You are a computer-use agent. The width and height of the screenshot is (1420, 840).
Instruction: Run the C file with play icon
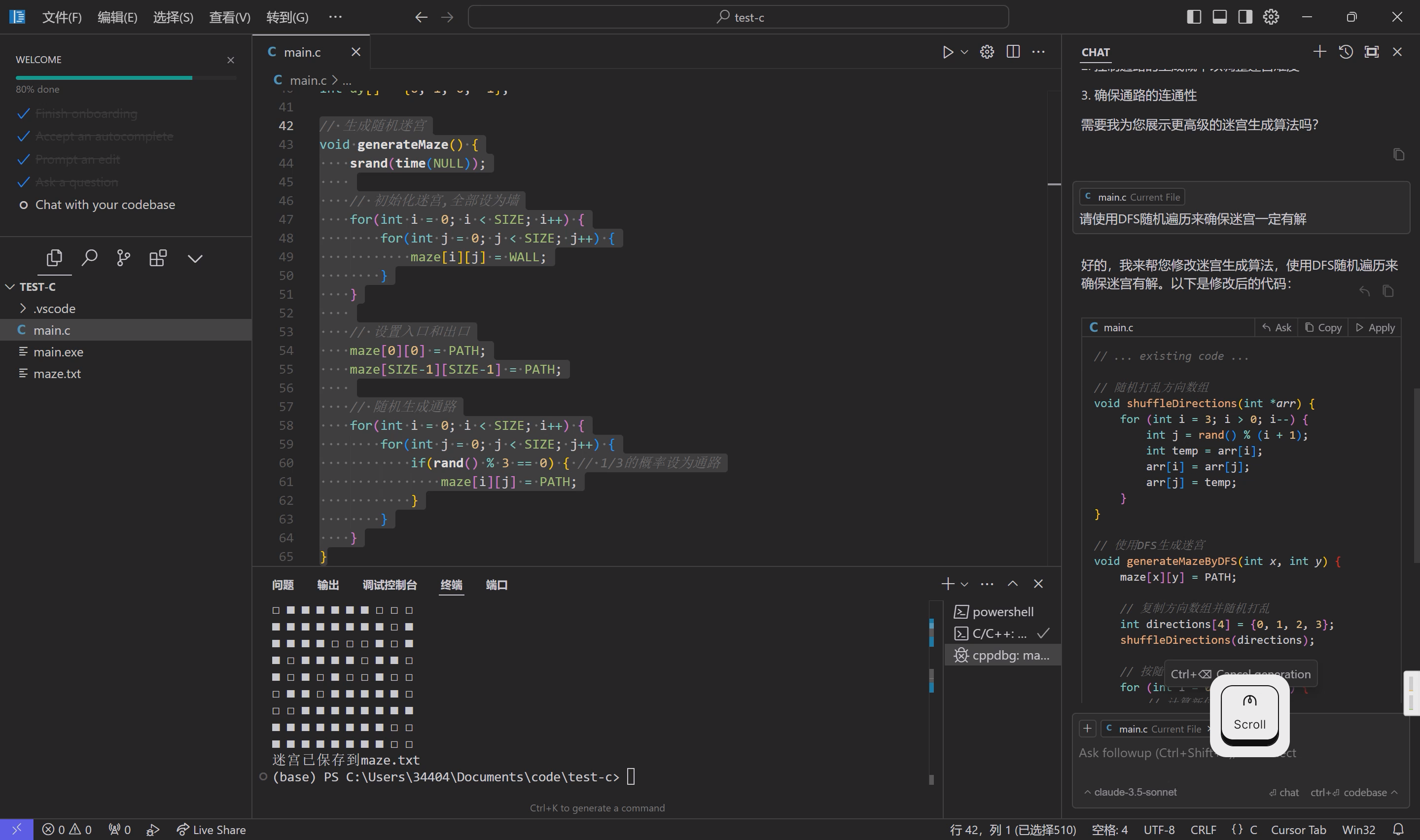point(948,52)
